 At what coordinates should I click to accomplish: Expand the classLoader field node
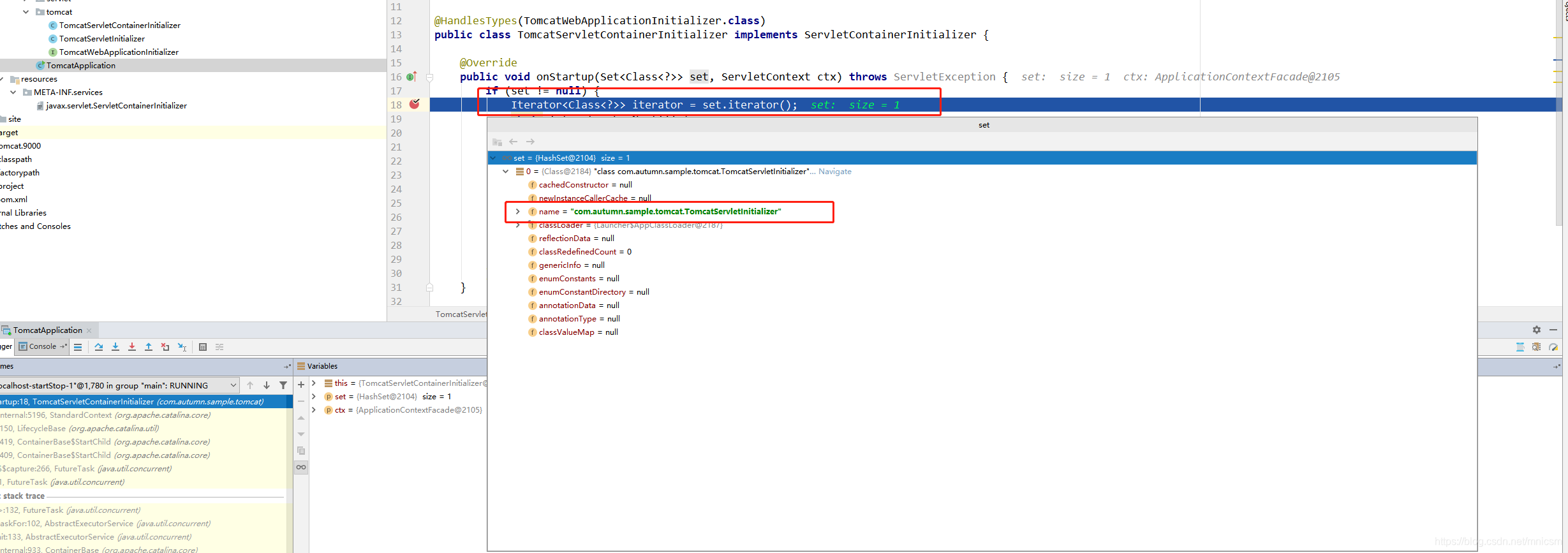click(x=518, y=225)
